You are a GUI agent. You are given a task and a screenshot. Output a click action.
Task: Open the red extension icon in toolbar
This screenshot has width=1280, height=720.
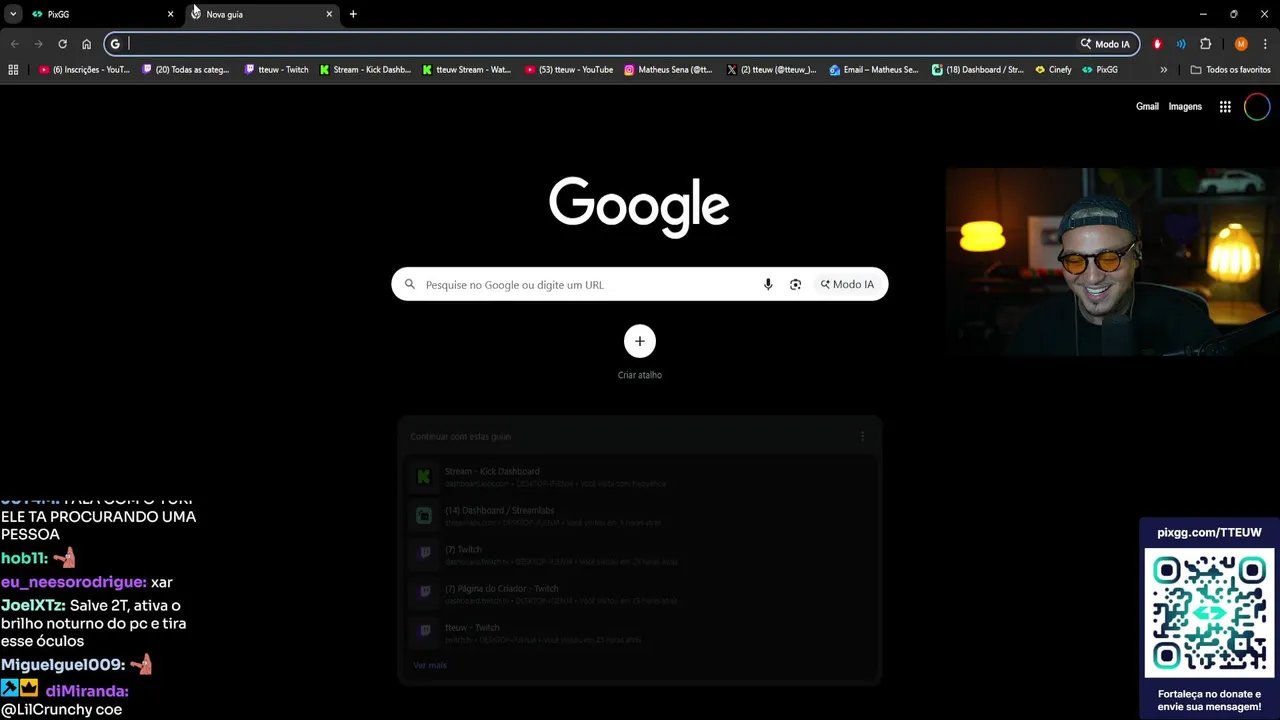(1157, 44)
